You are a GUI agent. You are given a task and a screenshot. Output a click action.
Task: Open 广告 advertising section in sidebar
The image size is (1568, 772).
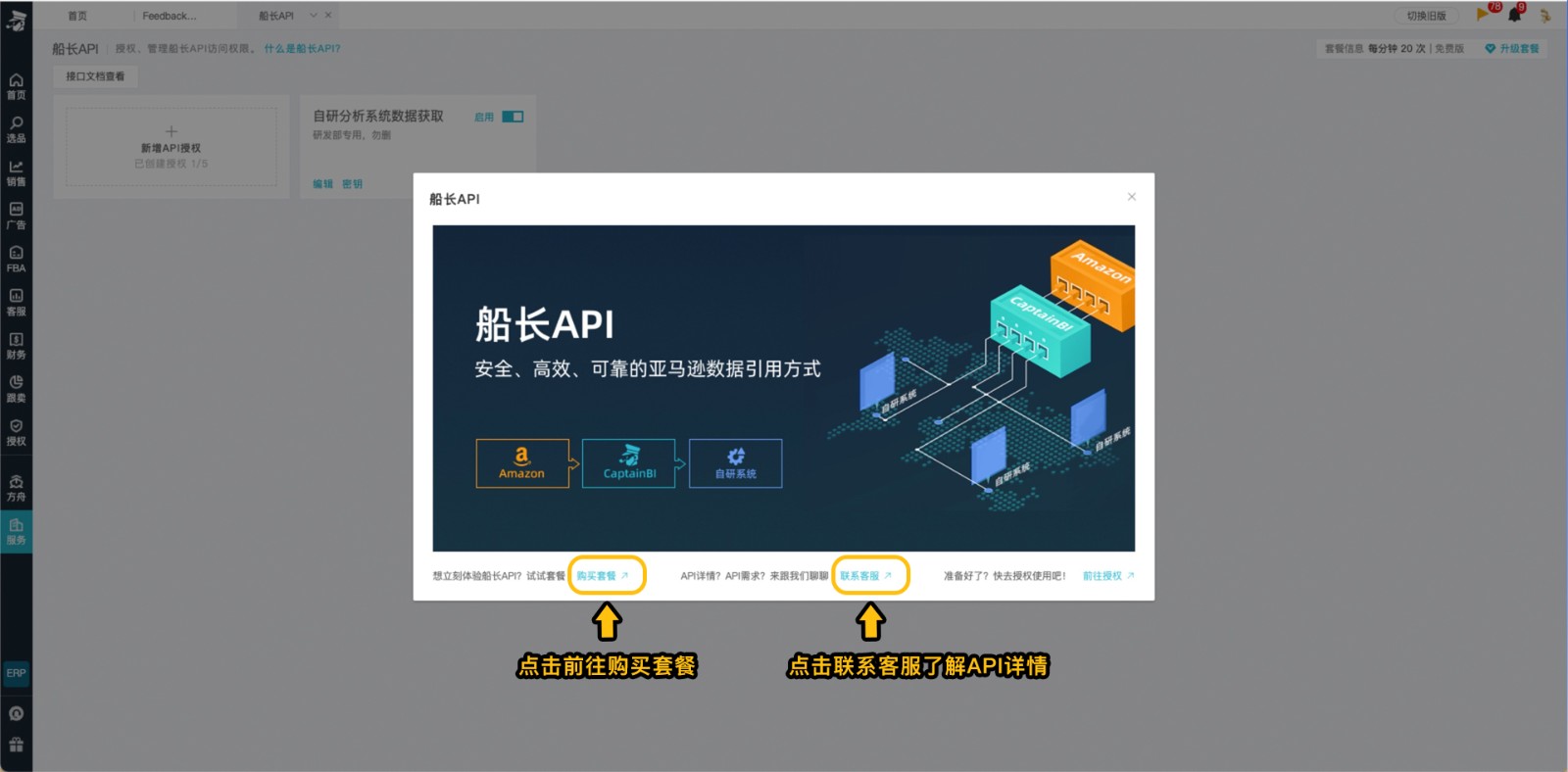click(x=16, y=216)
